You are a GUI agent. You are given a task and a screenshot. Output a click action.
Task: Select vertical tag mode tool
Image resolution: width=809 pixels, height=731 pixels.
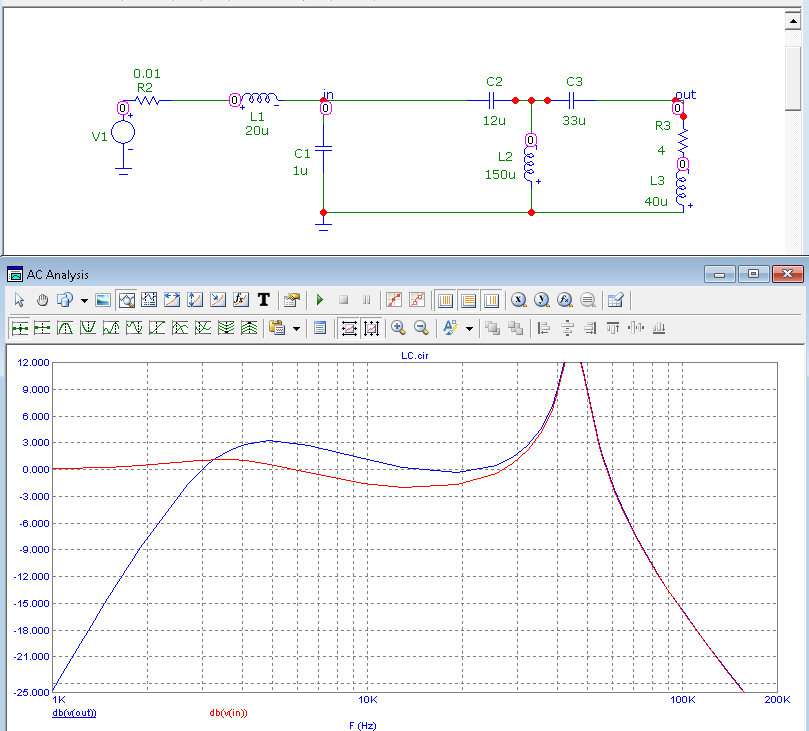pyautogui.click(x=195, y=300)
